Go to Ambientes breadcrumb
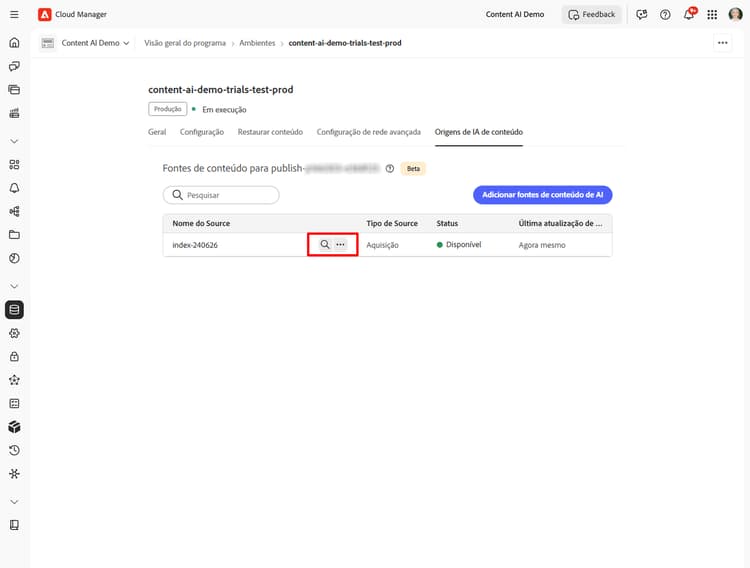Image resolution: width=750 pixels, height=568 pixels. click(257, 43)
